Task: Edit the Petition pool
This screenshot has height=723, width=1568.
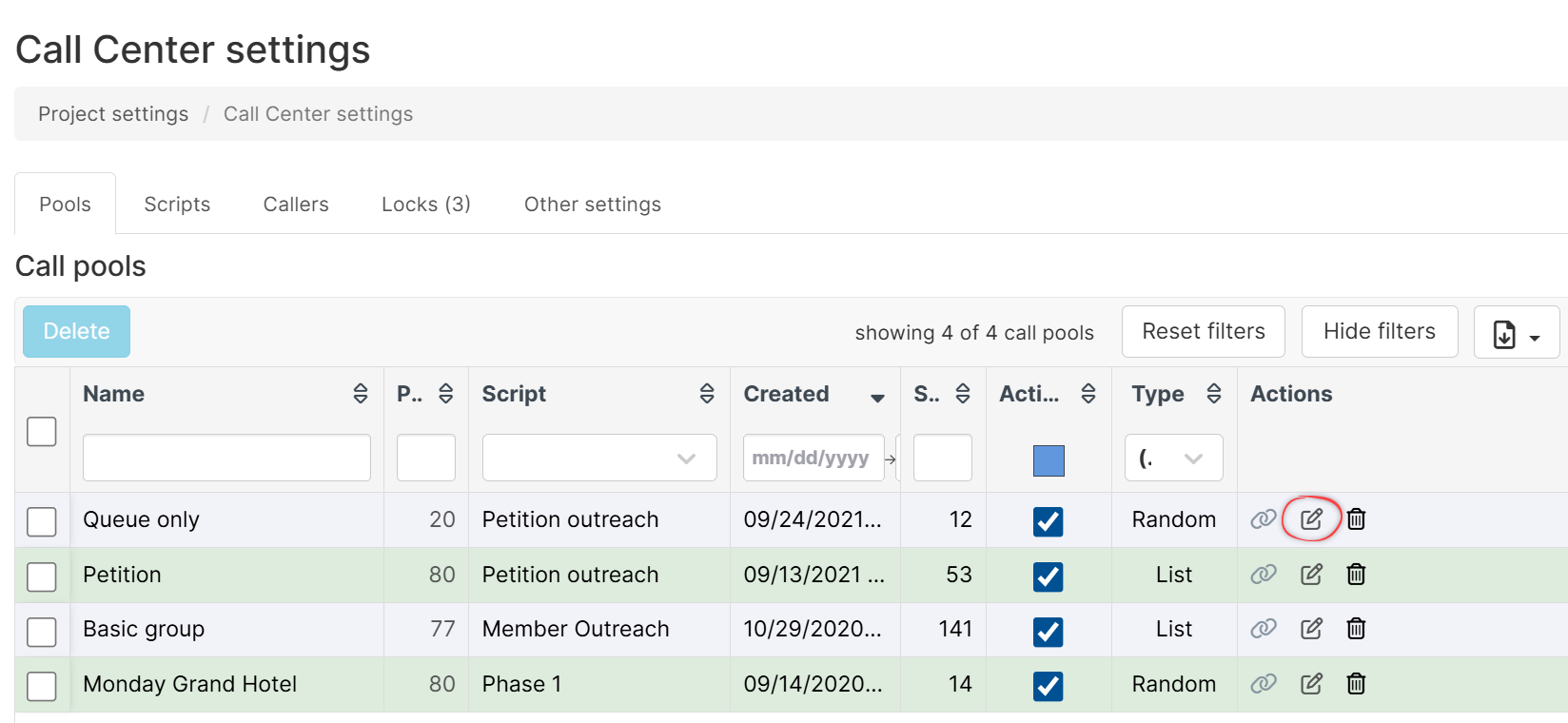Action: 1311,575
